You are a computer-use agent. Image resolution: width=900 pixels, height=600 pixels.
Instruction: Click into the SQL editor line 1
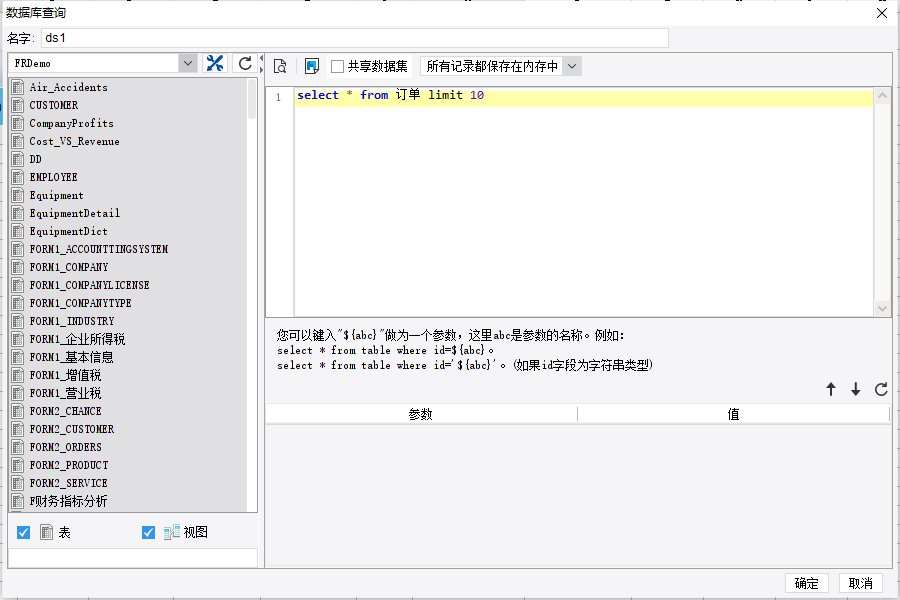584,96
